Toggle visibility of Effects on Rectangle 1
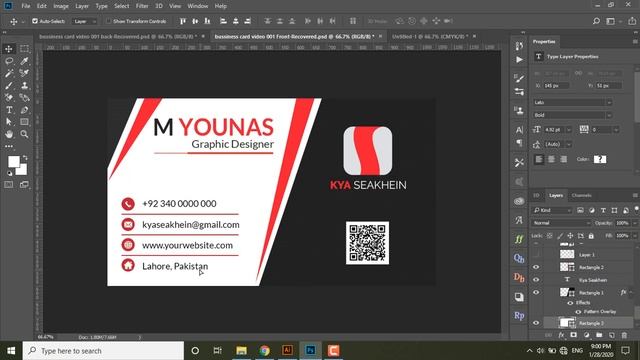 coord(570,303)
